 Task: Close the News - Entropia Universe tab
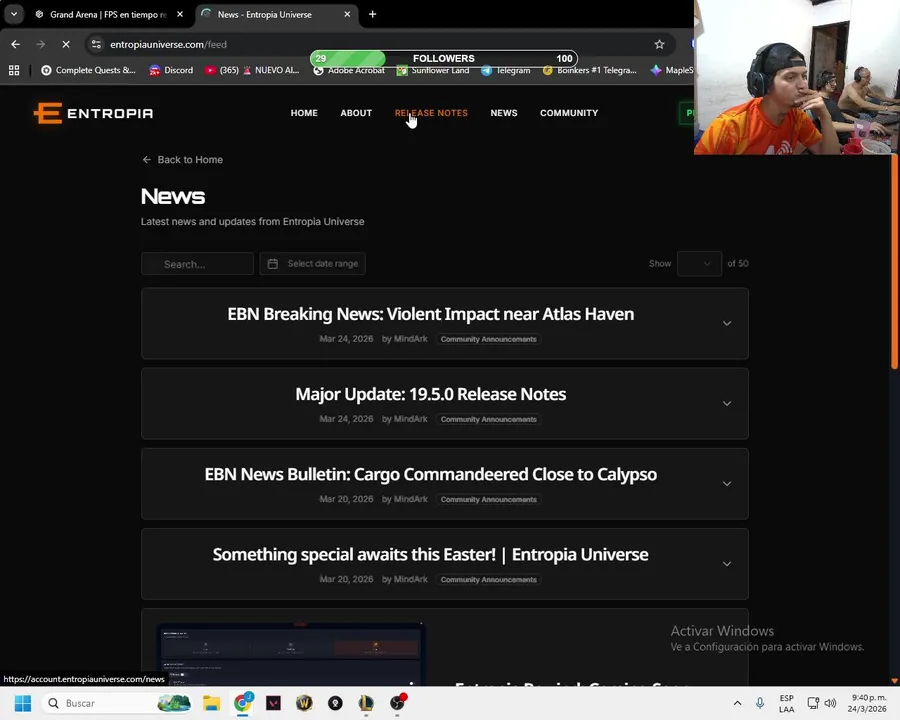pyautogui.click(x=347, y=14)
